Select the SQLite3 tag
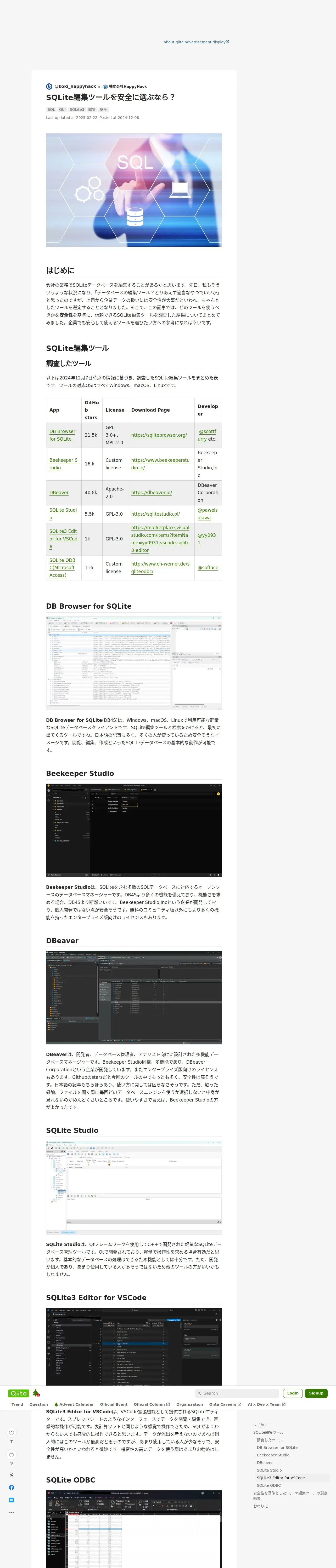 click(77, 109)
